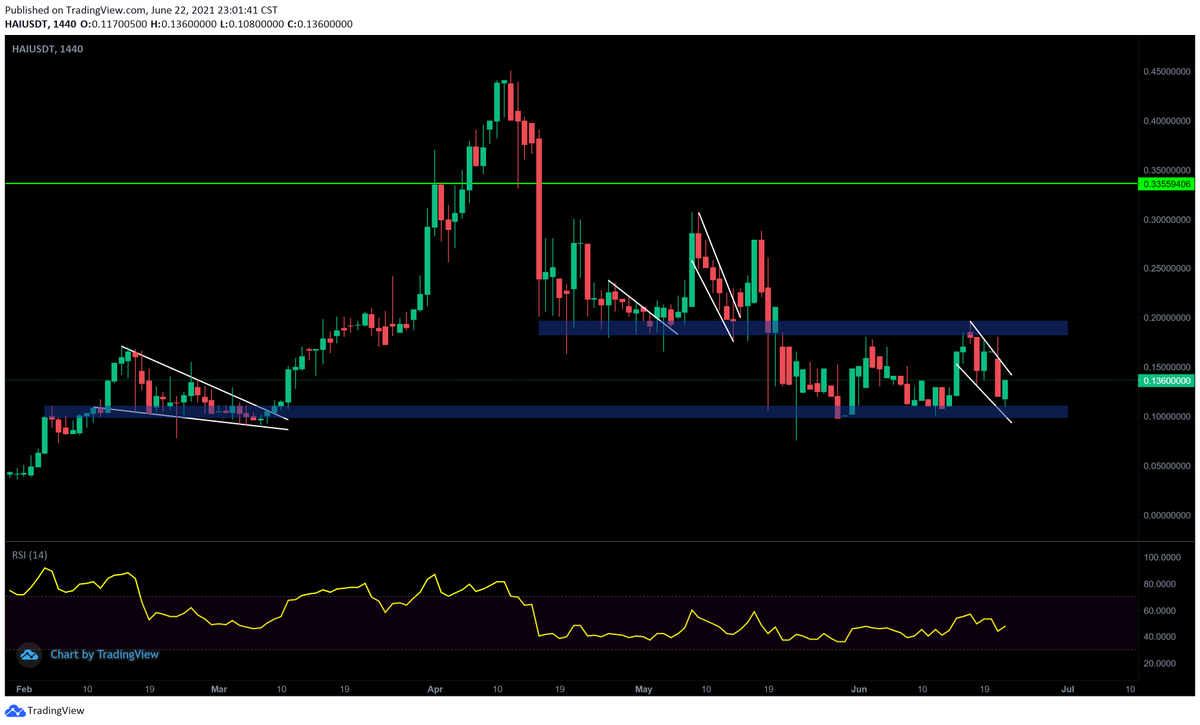This screenshot has width=1200, height=725.
Task: Click the green 0.33559406 price label
Action: coord(1165,184)
